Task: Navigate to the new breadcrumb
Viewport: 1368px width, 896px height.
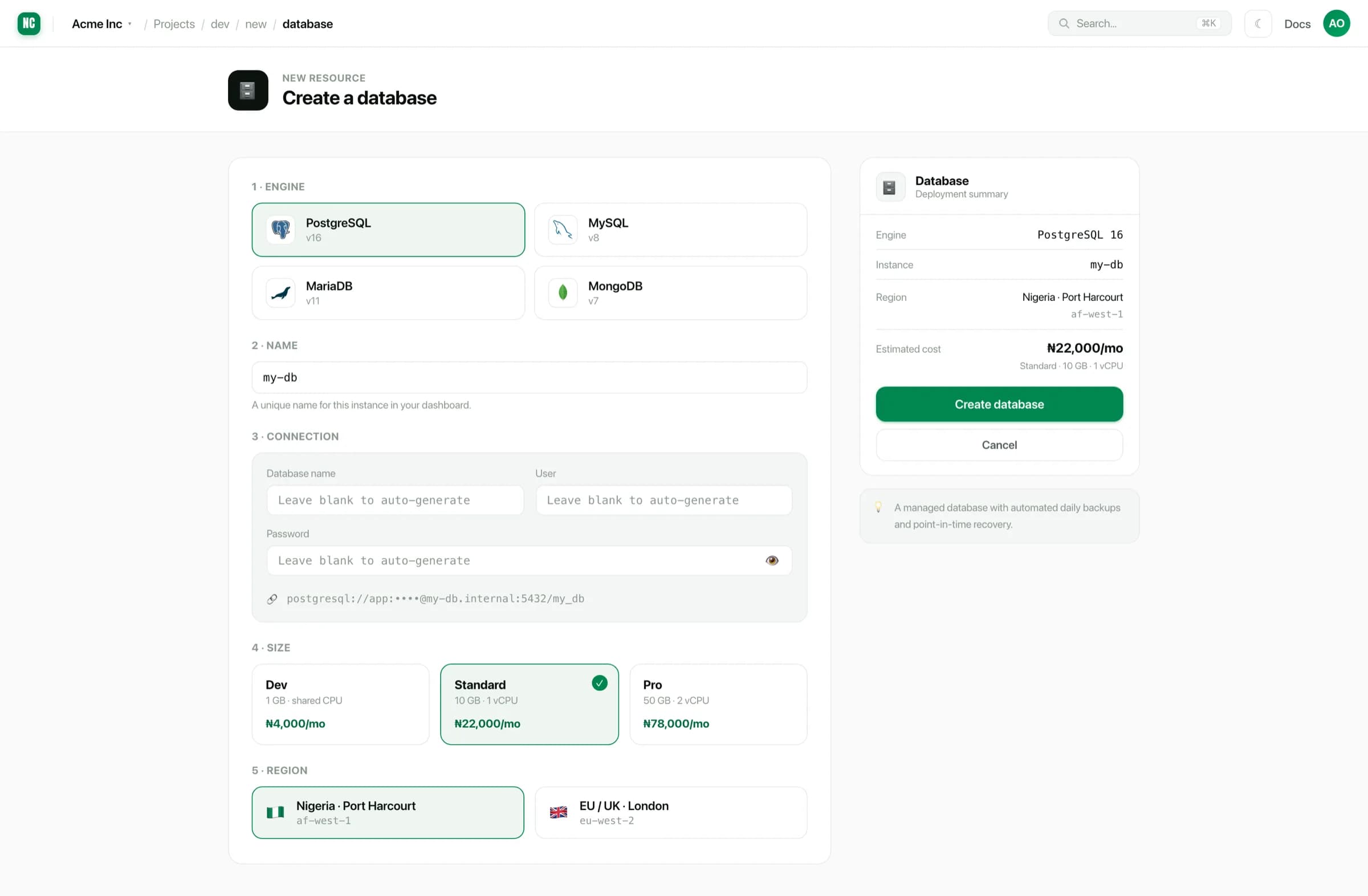Action: click(256, 23)
